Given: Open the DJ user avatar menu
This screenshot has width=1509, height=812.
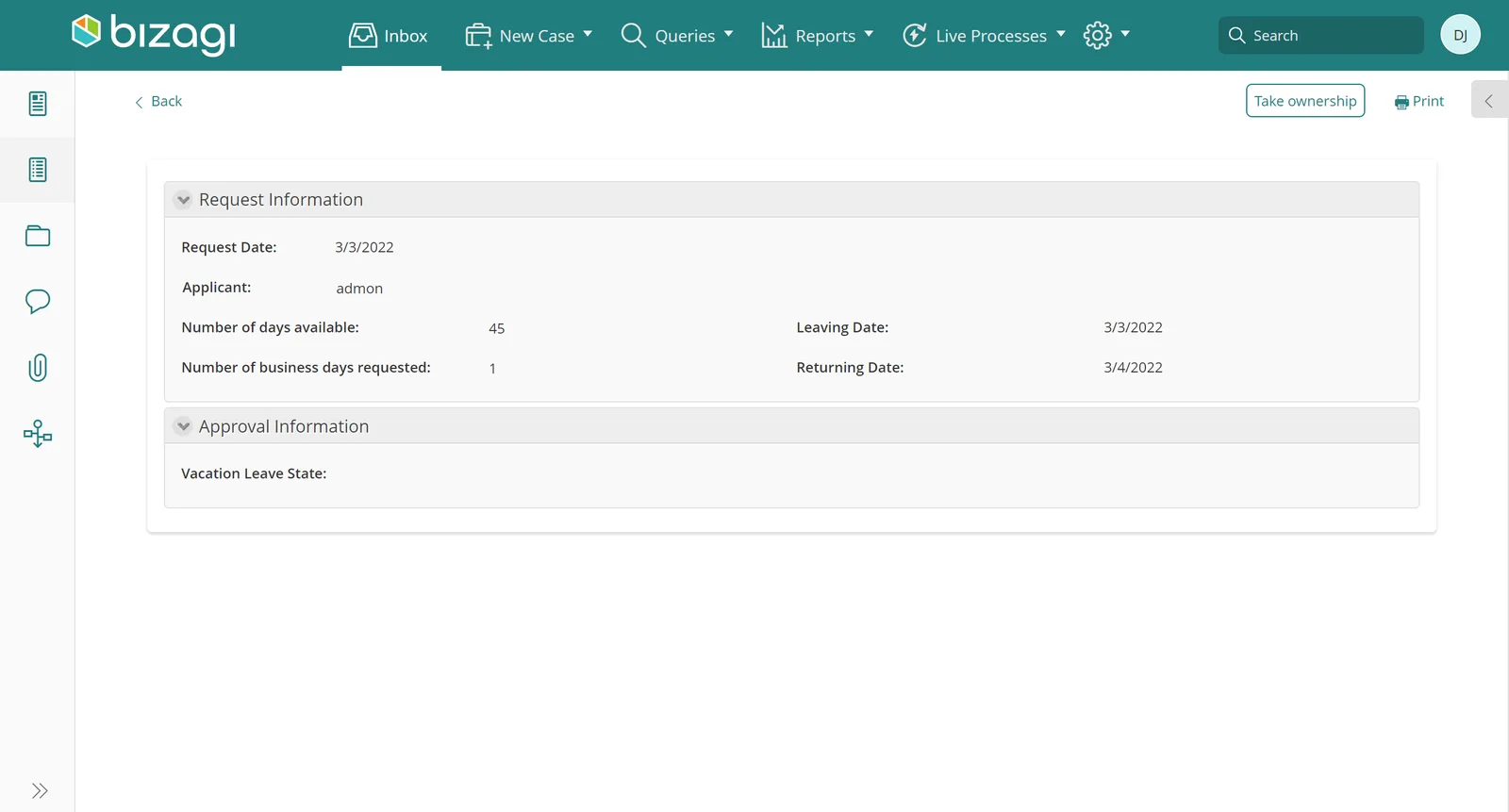Looking at the screenshot, I should point(1460,35).
